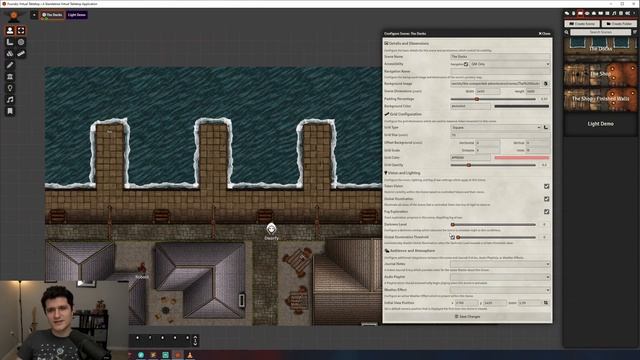
Task: Collapse the scene navigation bar
Action: (x=34, y=15)
